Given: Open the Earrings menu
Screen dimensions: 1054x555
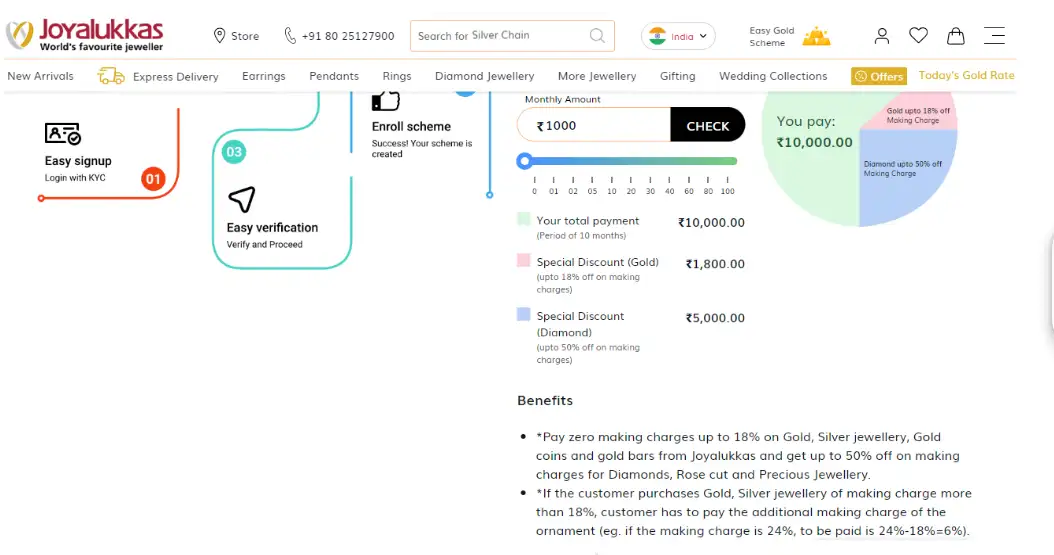Looking at the screenshot, I should pyautogui.click(x=263, y=76).
